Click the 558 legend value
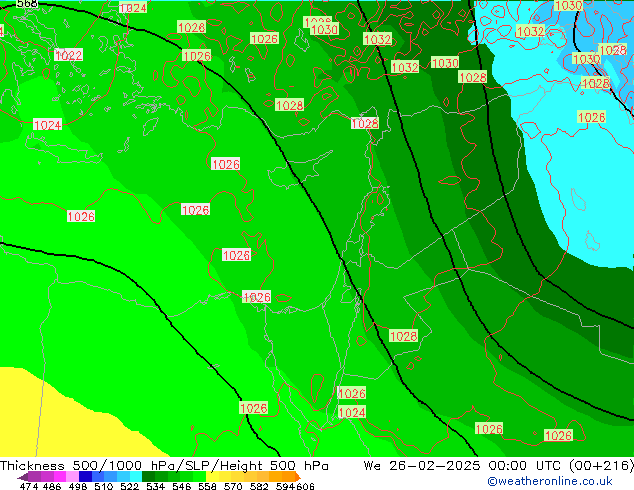 coord(207,486)
